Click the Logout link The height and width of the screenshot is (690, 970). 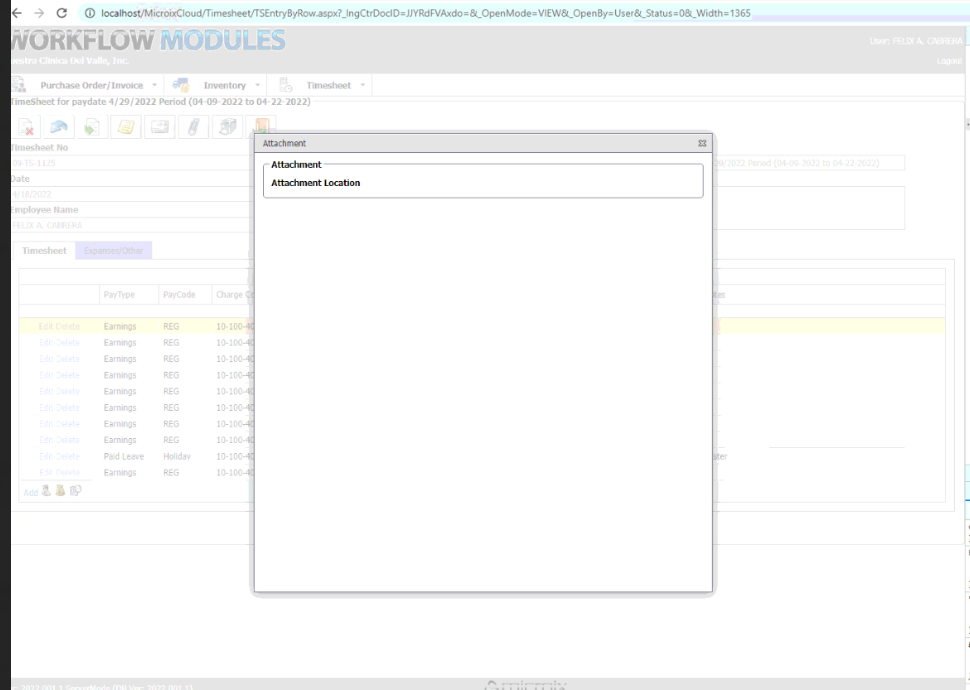[949, 61]
